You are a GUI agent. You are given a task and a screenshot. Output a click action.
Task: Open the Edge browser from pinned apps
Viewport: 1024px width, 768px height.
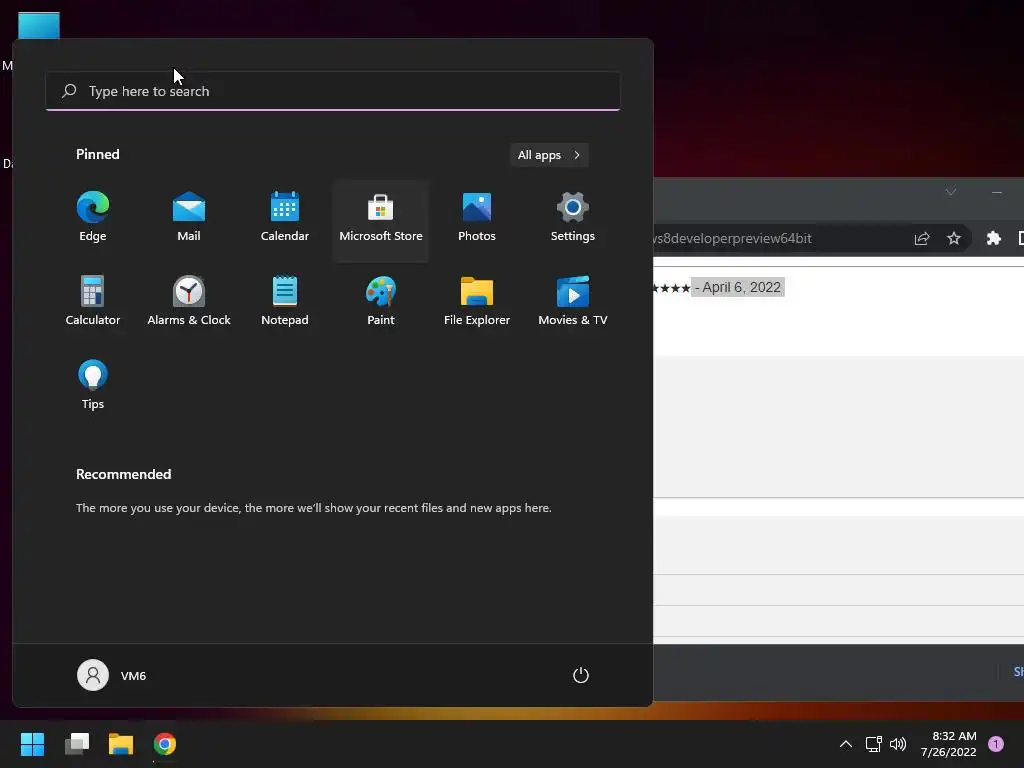pyautogui.click(x=93, y=218)
